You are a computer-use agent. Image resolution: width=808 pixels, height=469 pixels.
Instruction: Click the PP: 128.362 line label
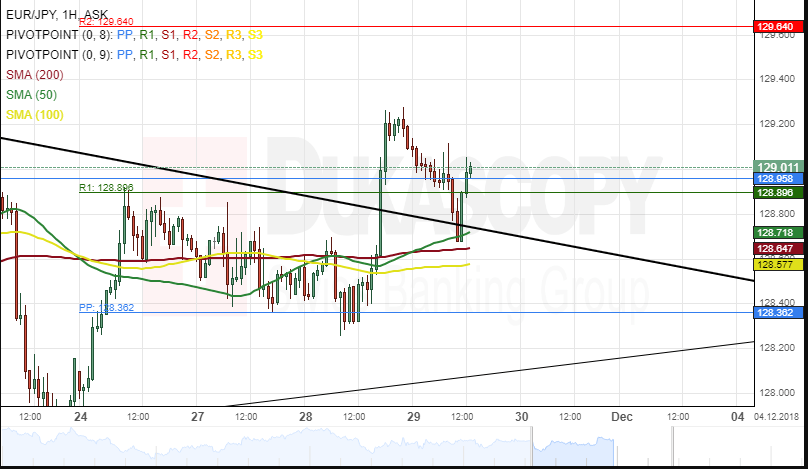[106, 308]
